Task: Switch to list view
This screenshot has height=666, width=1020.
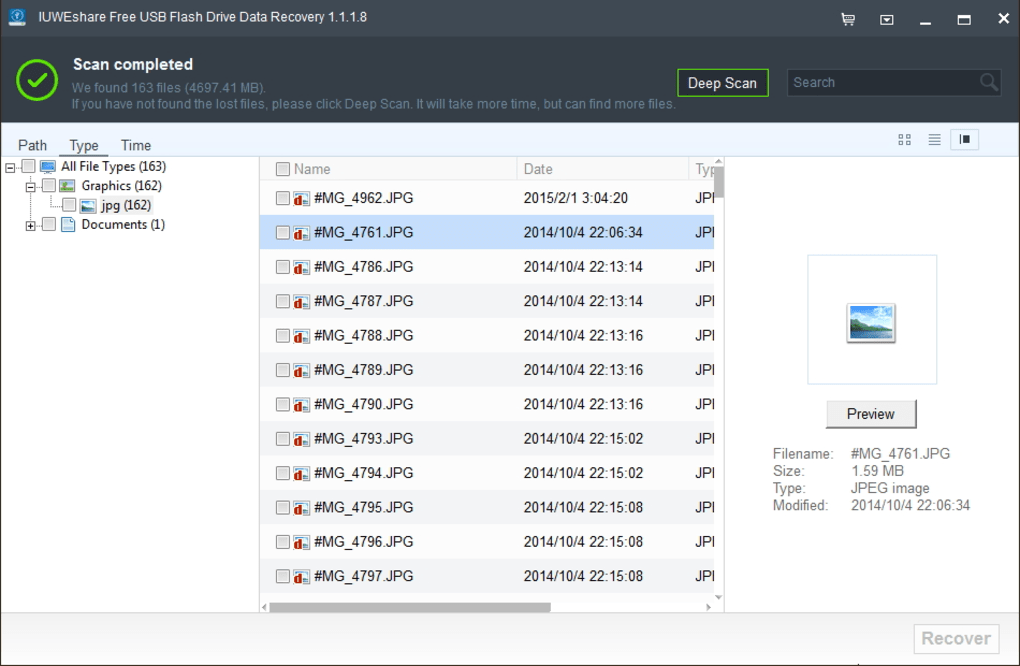Action: point(934,140)
